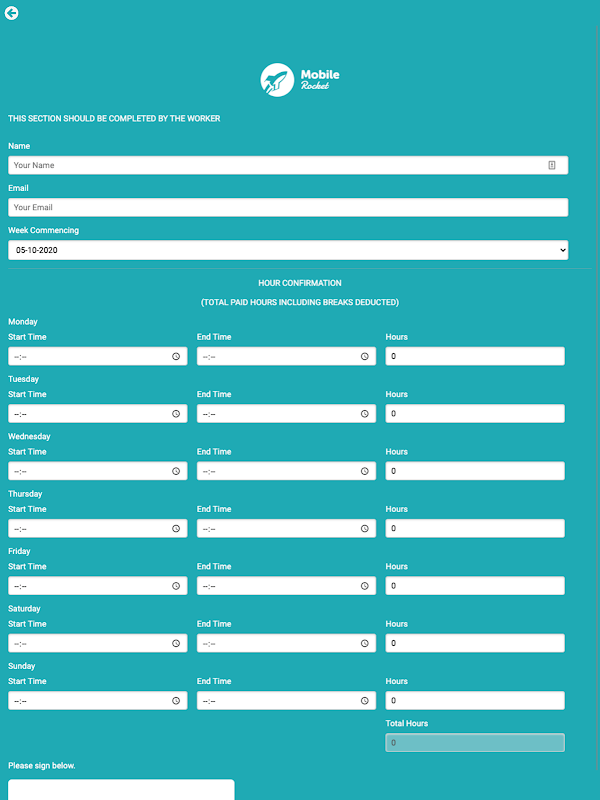Open the Week Commencing dropdown

(x=288, y=250)
